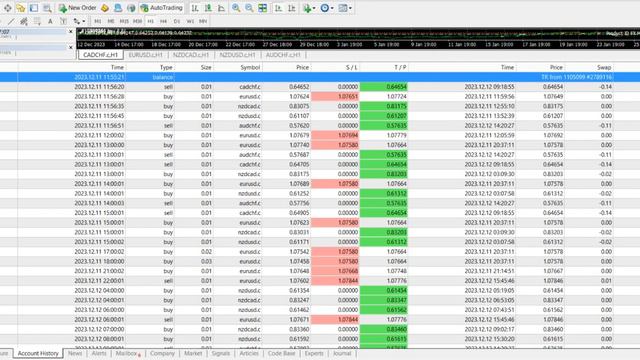Open the Journal terminal tab
Image resolution: width=640 pixels, height=360 pixels.
pyautogui.click(x=342, y=353)
